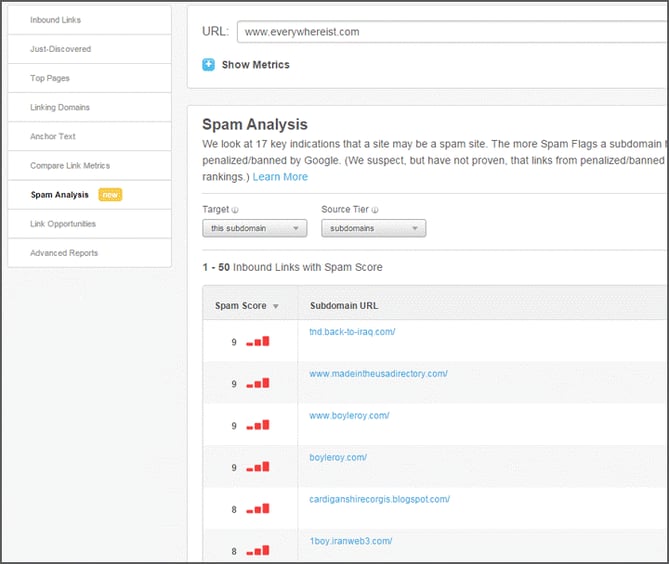The height and width of the screenshot is (564, 669).
Task: Select Top Pages in sidebar
Action: click(90, 78)
